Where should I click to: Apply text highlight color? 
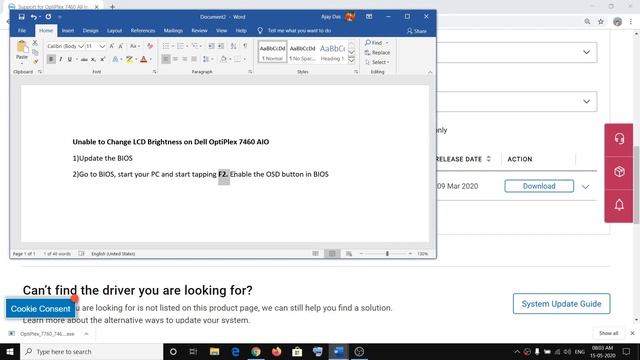(129, 60)
